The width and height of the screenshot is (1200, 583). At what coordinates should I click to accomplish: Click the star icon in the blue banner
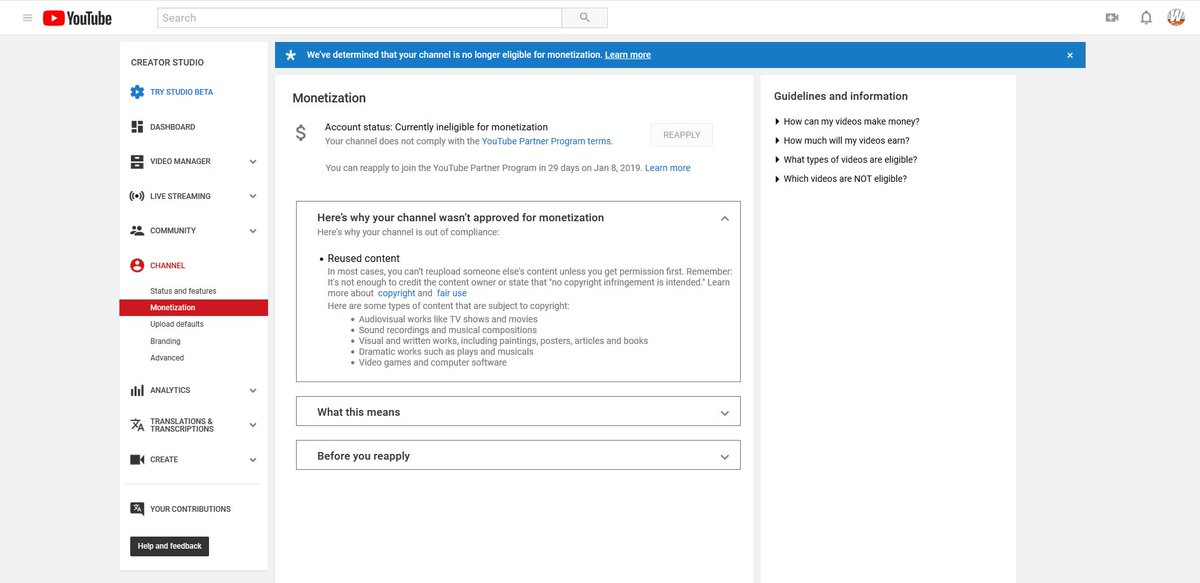click(x=291, y=55)
